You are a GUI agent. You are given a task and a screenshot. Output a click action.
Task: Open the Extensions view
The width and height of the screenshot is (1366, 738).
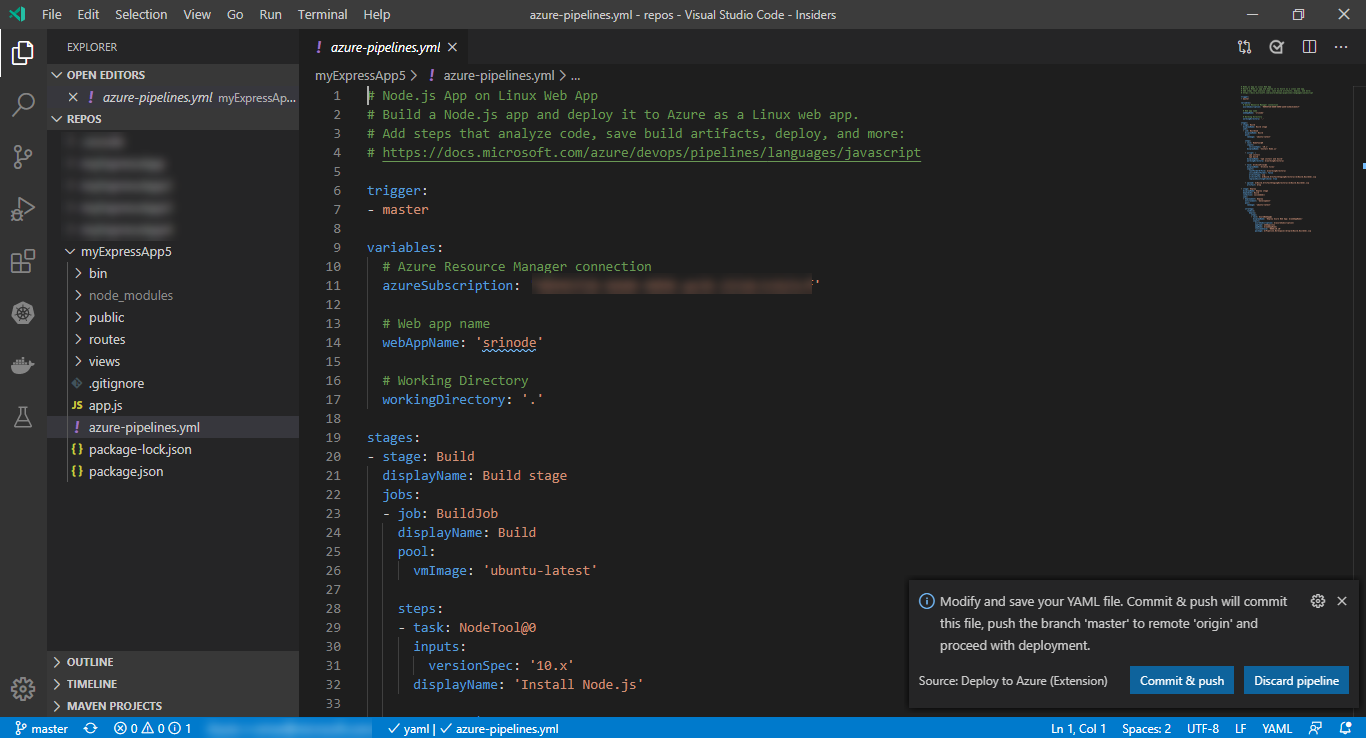tap(22, 260)
